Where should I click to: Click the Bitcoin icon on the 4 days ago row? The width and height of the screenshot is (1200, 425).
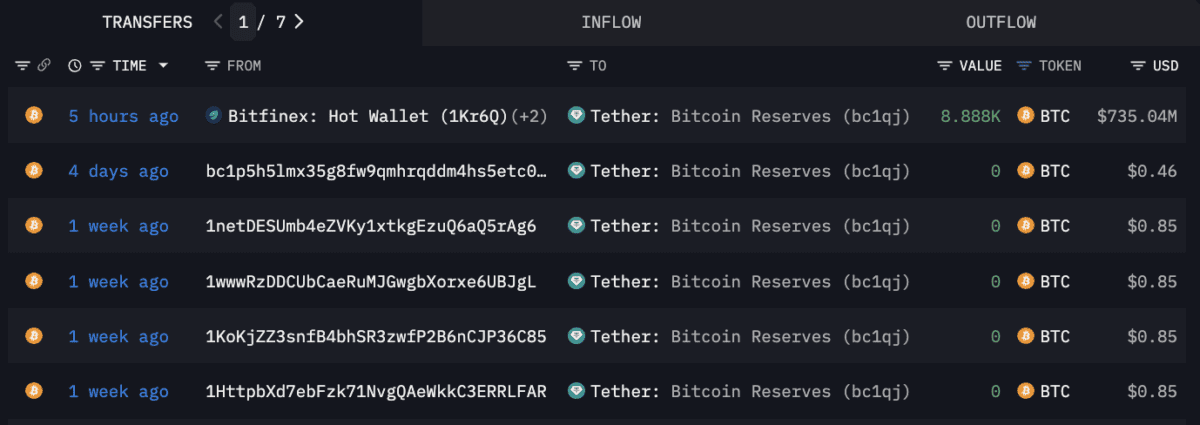(33, 171)
